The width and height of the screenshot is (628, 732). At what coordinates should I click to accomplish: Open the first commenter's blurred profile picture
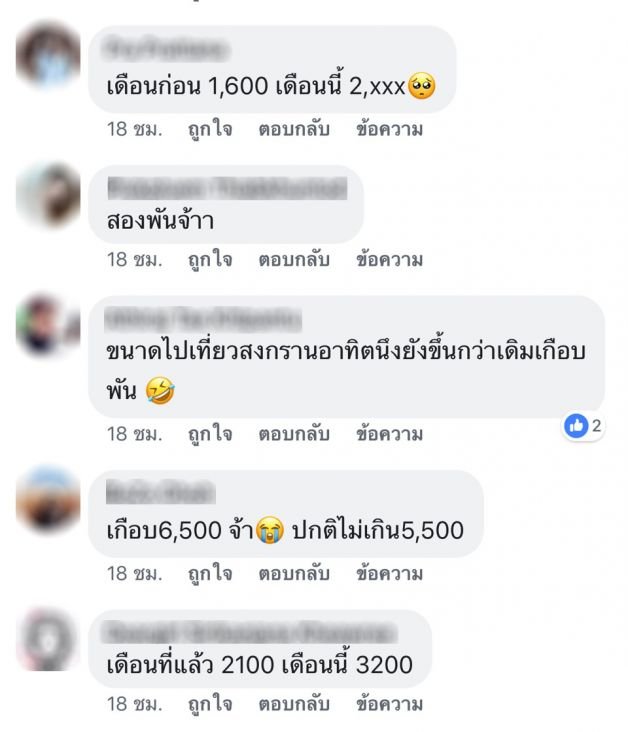[48, 56]
